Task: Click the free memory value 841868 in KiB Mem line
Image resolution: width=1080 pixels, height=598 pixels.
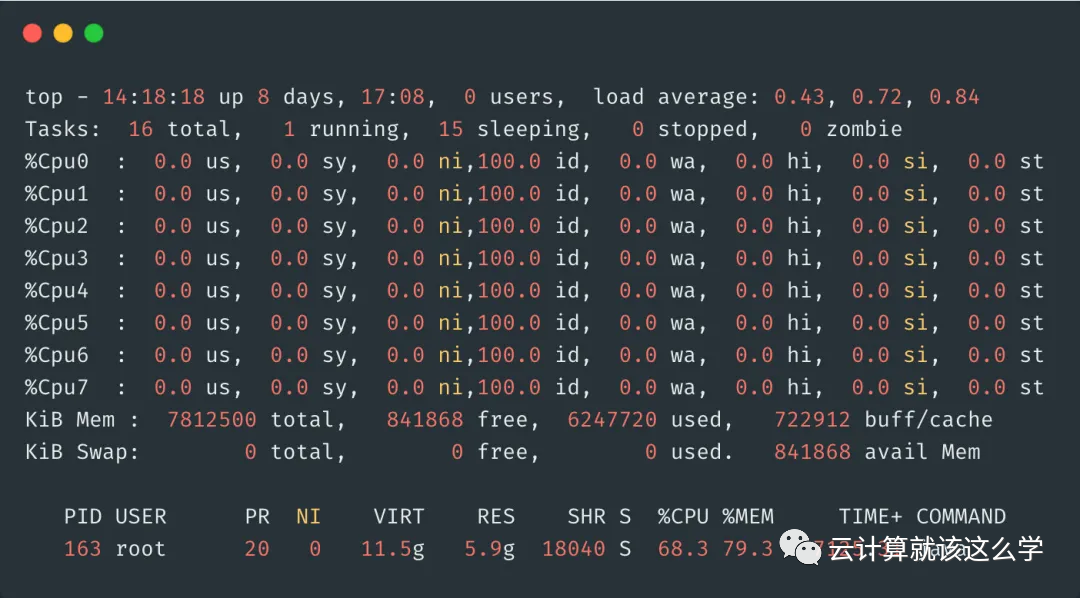Action: pyautogui.click(x=425, y=420)
